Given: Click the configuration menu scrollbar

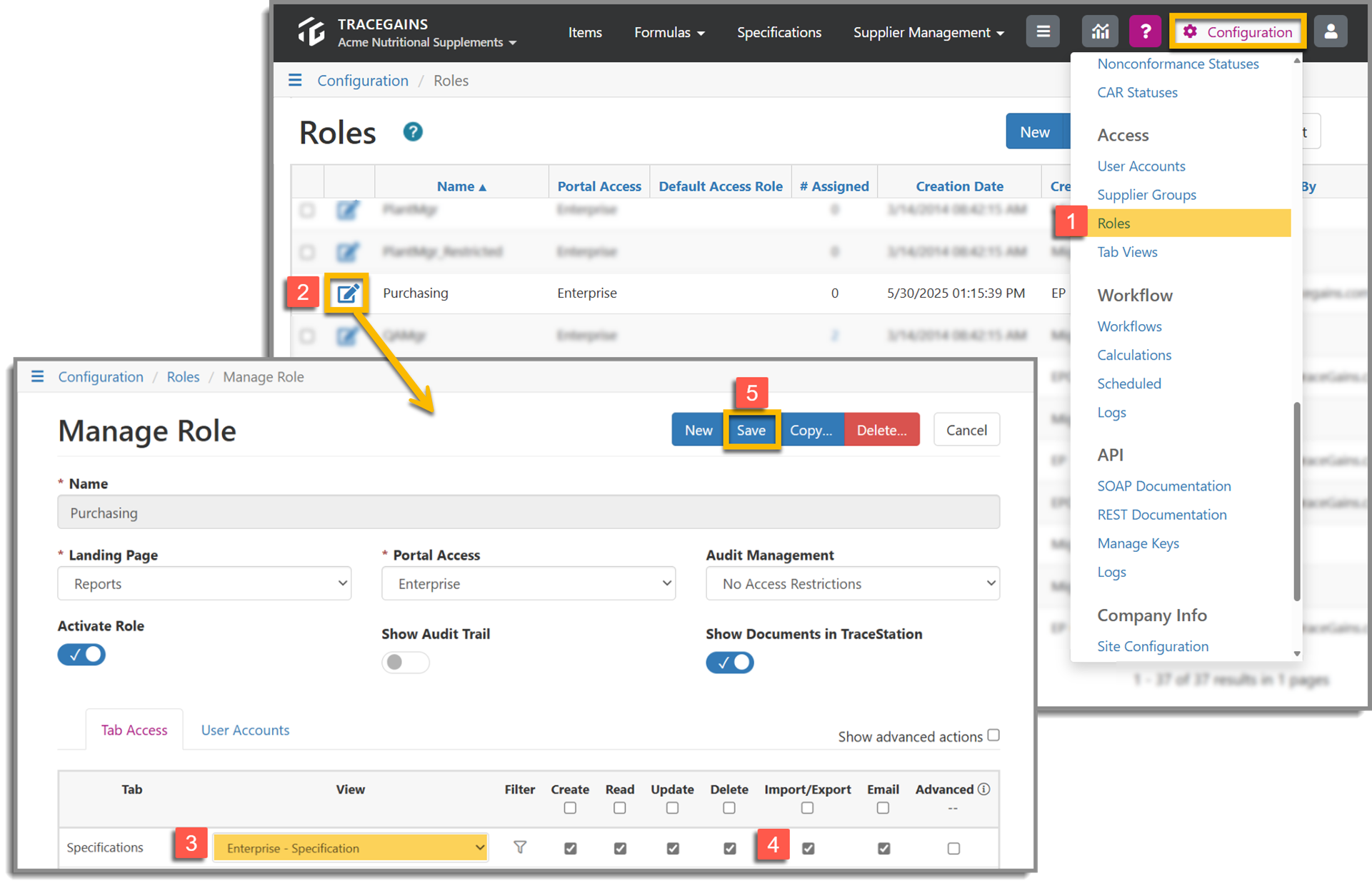Looking at the screenshot, I should click(x=1297, y=501).
